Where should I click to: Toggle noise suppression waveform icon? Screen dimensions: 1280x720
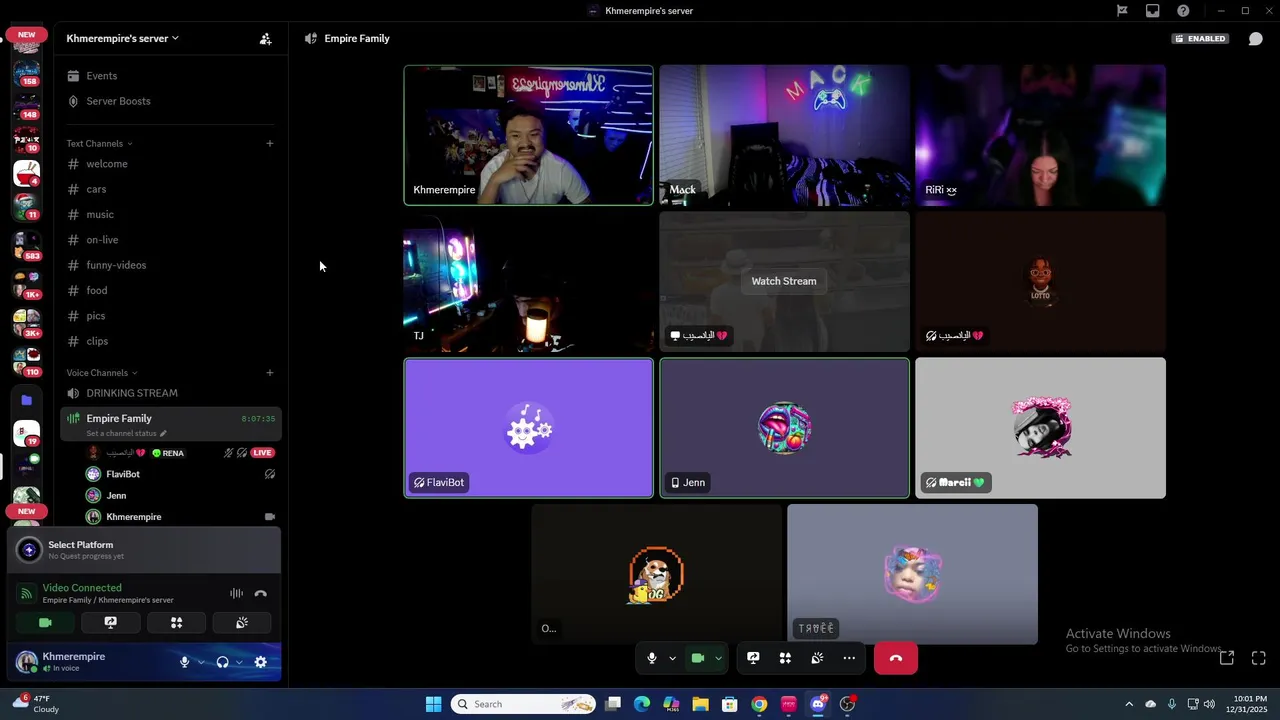point(236,593)
